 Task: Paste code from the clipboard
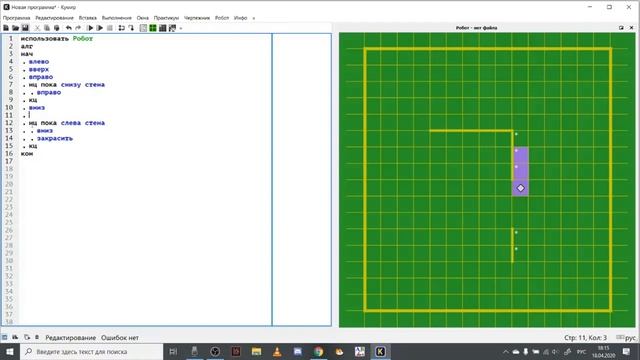click(56, 28)
